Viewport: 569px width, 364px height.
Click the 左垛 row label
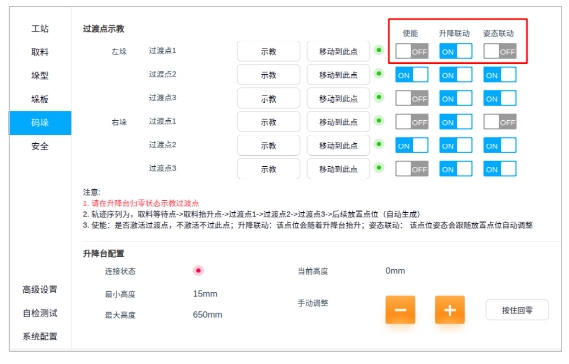[x=119, y=52]
